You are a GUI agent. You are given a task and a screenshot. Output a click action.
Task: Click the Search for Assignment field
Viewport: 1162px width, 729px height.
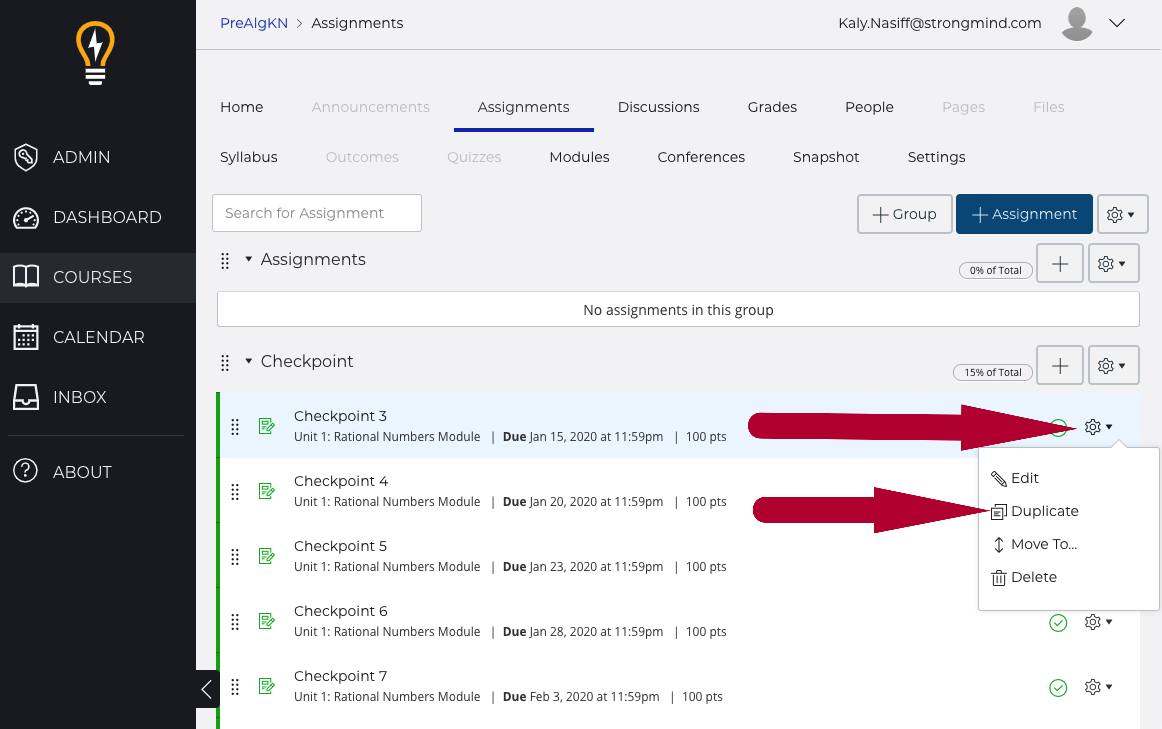[x=317, y=213]
